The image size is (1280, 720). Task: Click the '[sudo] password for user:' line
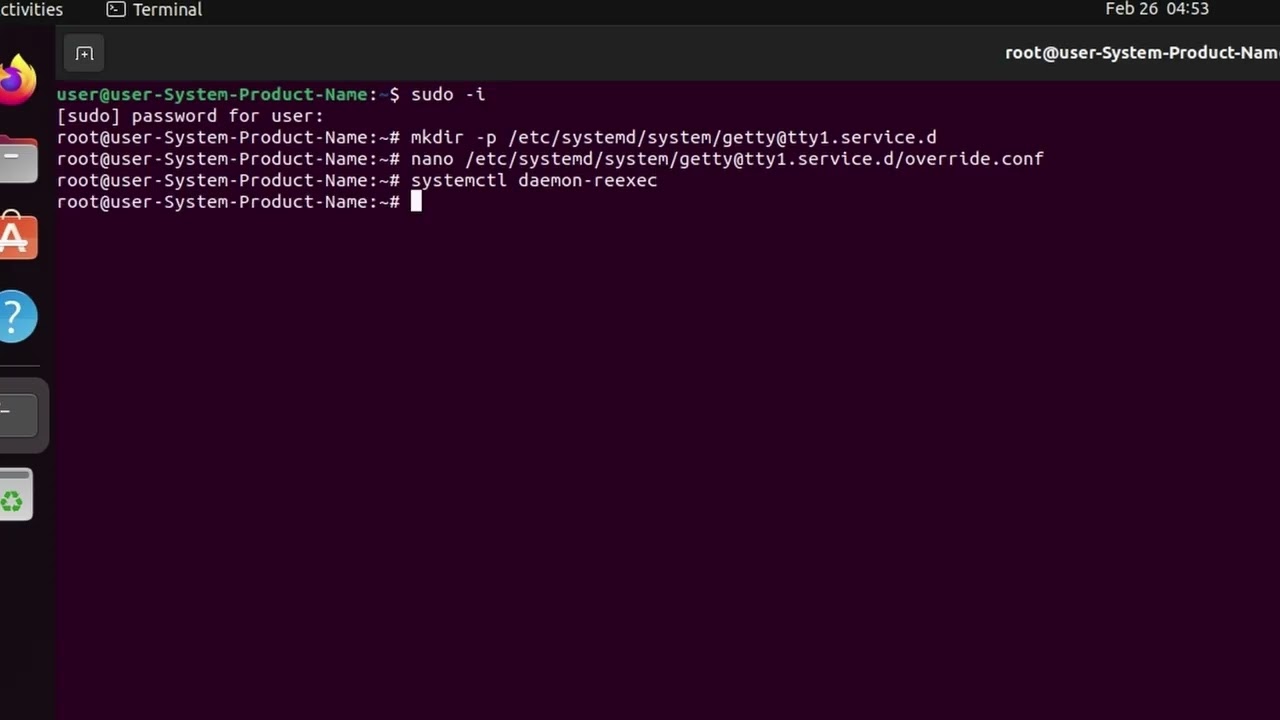click(190, 116)
